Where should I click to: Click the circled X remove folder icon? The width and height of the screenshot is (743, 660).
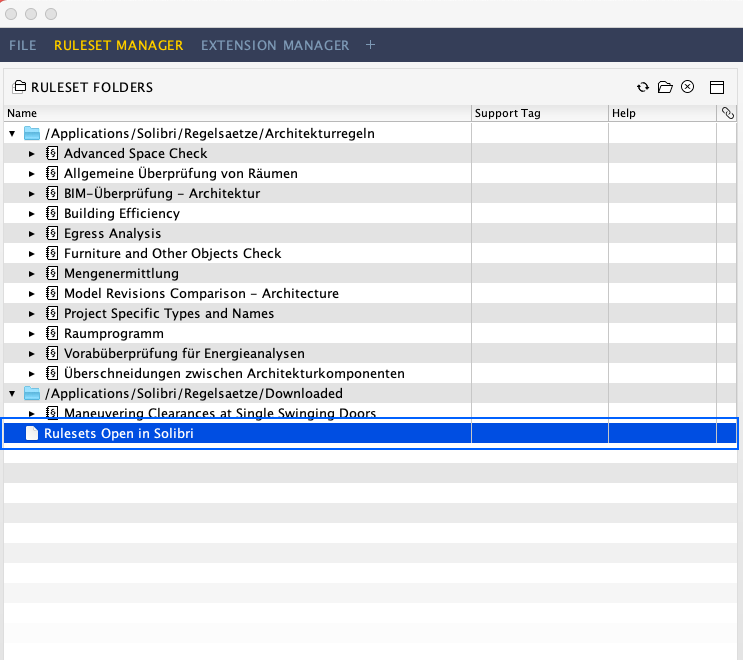tap(688, 87)
